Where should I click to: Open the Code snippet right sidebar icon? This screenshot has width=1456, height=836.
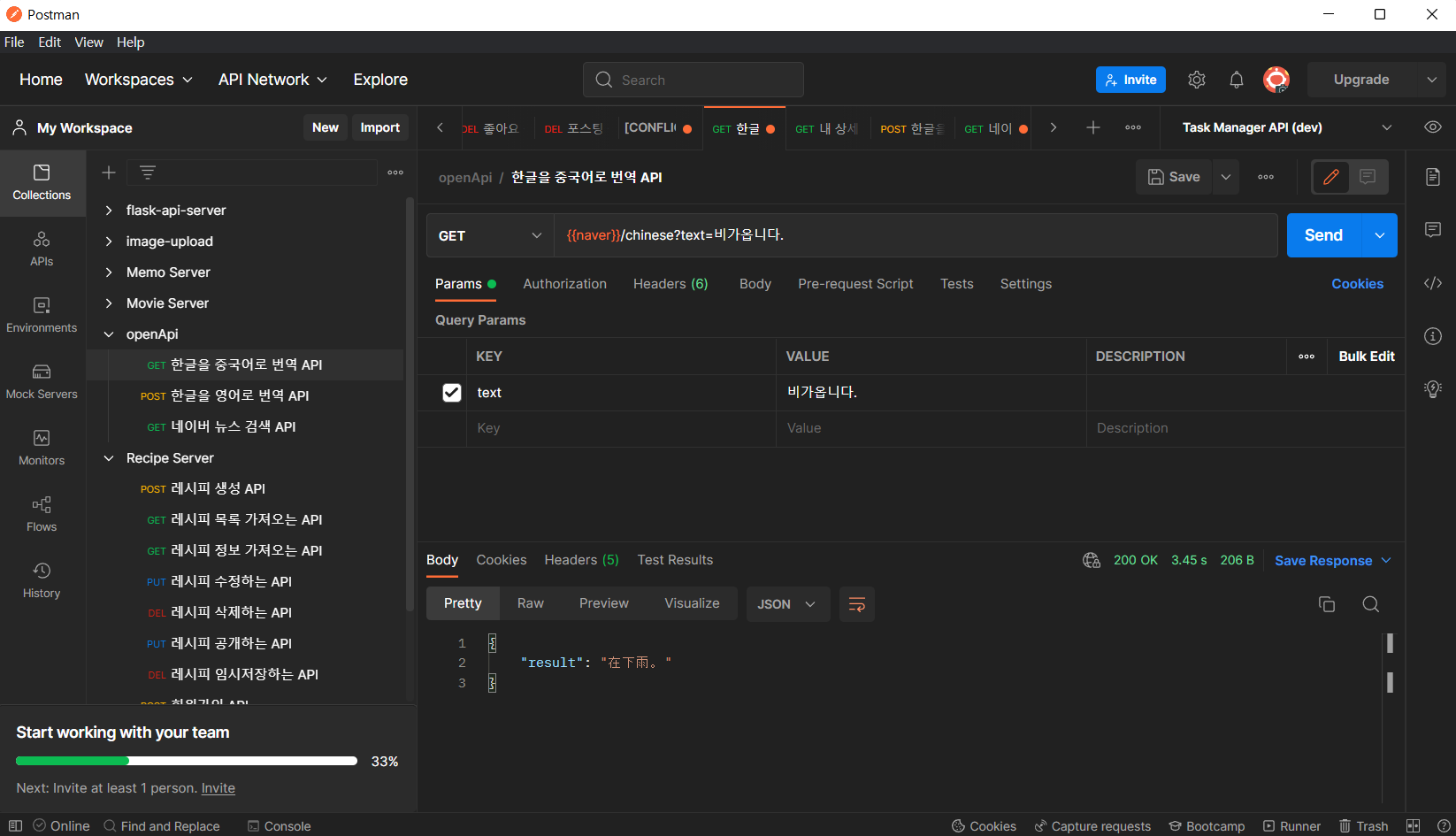tap(1433, 283)
